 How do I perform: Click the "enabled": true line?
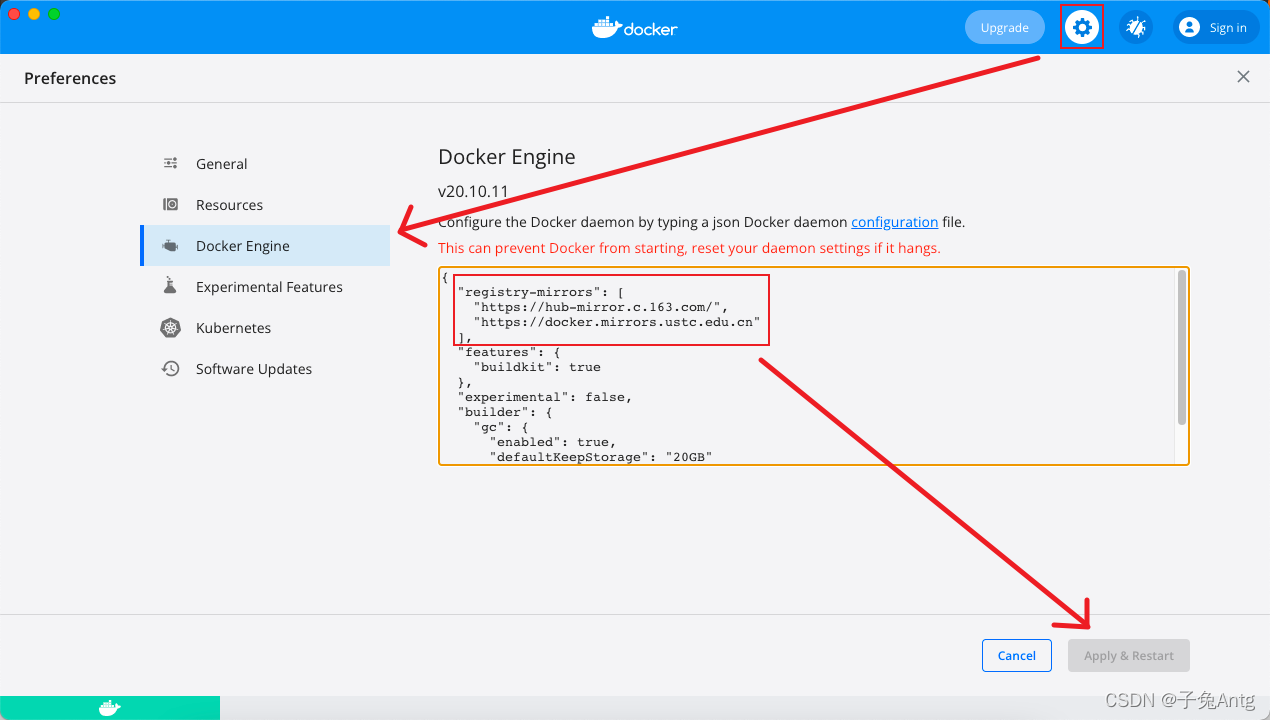click(553, 442)
